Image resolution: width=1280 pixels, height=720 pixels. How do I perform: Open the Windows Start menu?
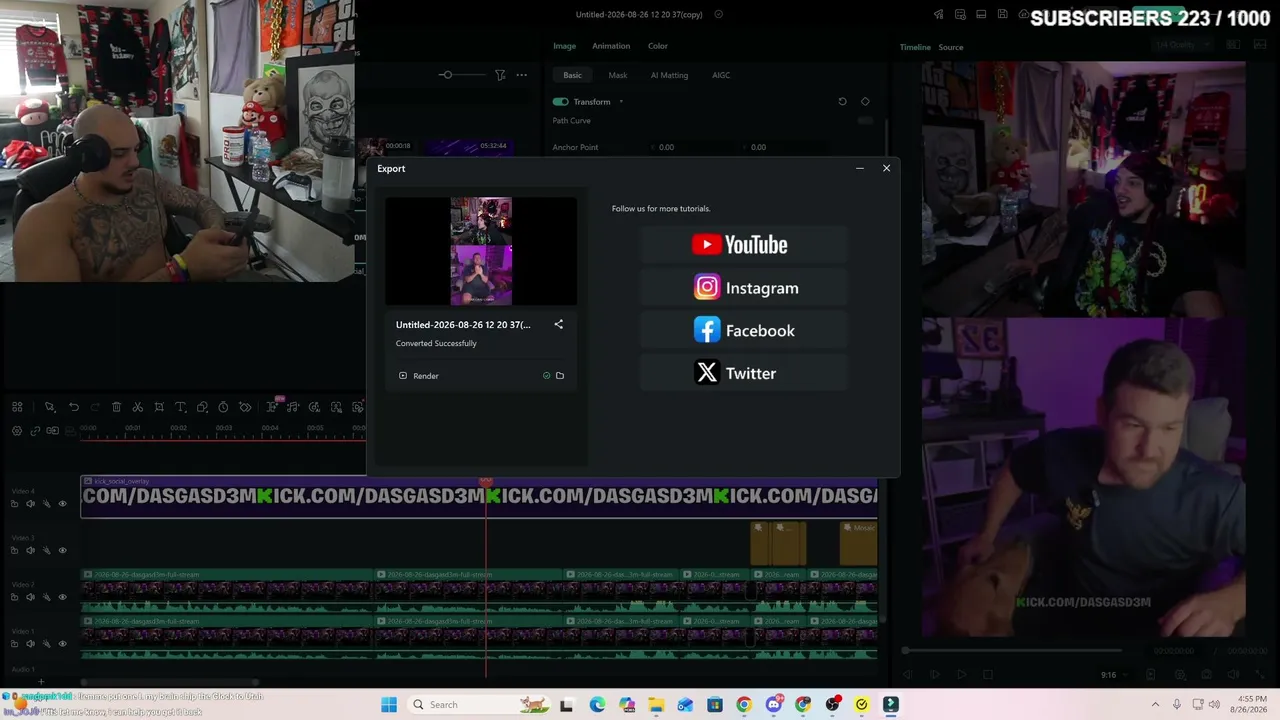tap(389, 705)
